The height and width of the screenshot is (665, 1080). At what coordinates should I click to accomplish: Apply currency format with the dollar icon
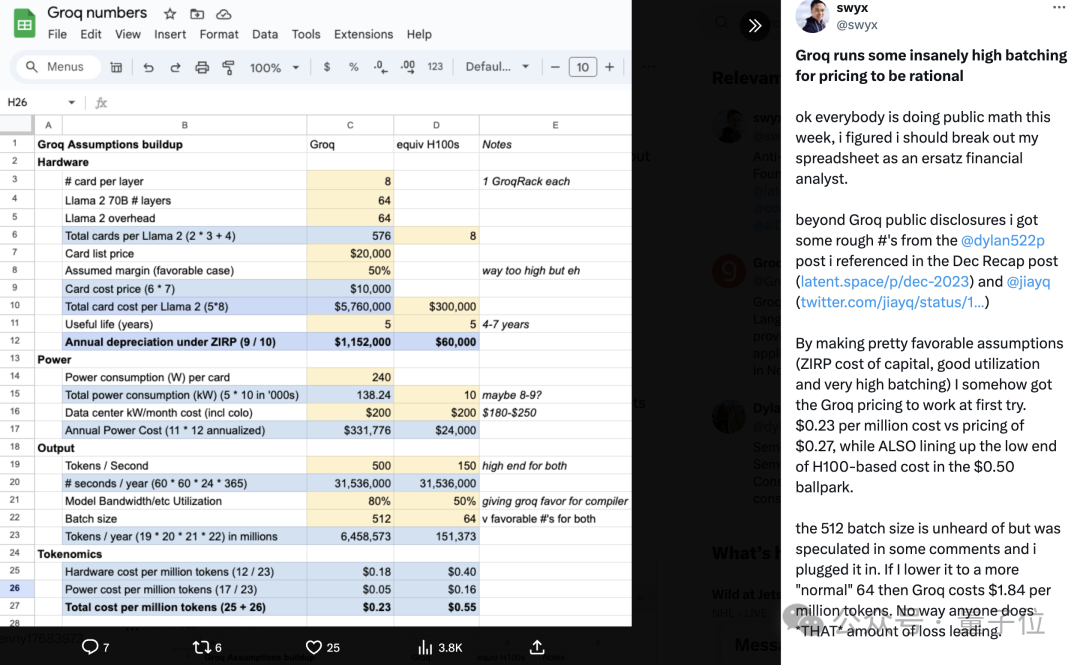coord(327,67)
